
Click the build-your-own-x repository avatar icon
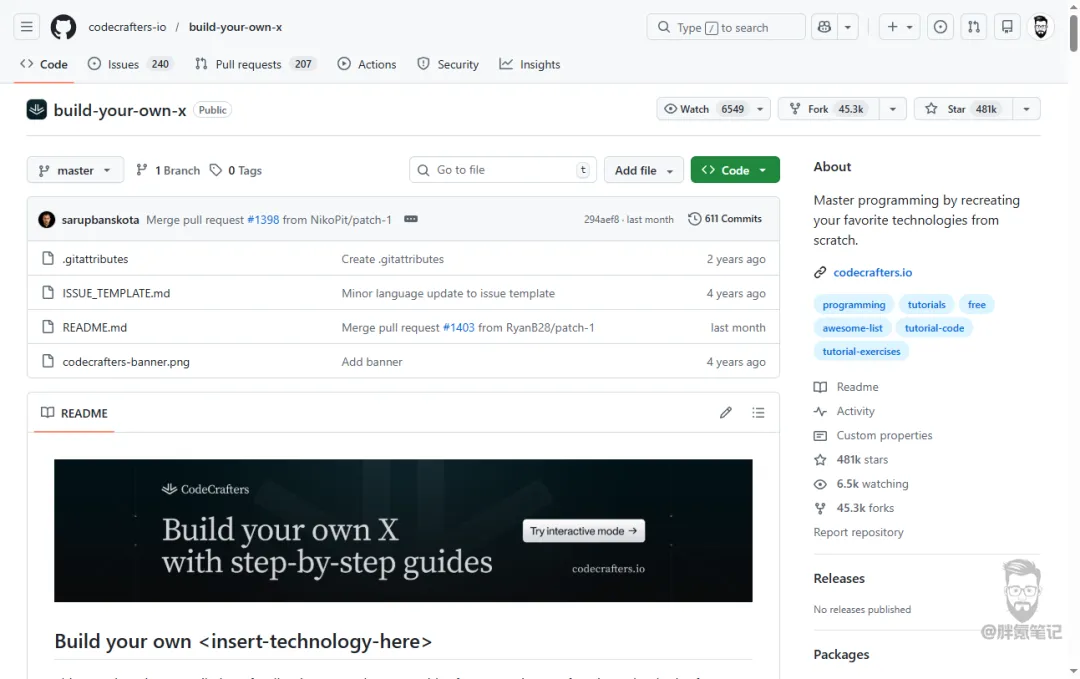[x=37, y=109]
